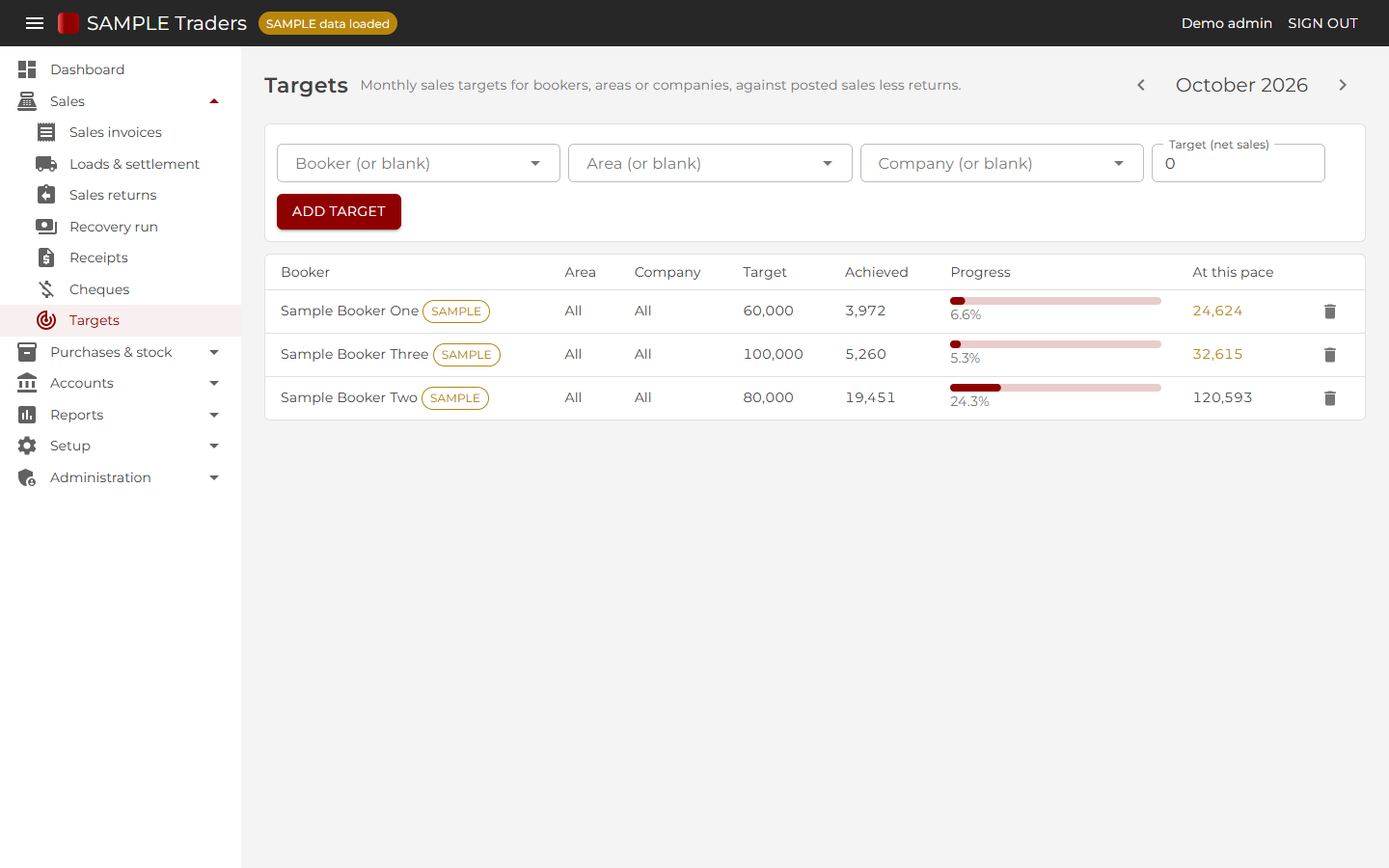Click the Dashboard grid icon
1389x868 pixels.
[x=27, y=69]
